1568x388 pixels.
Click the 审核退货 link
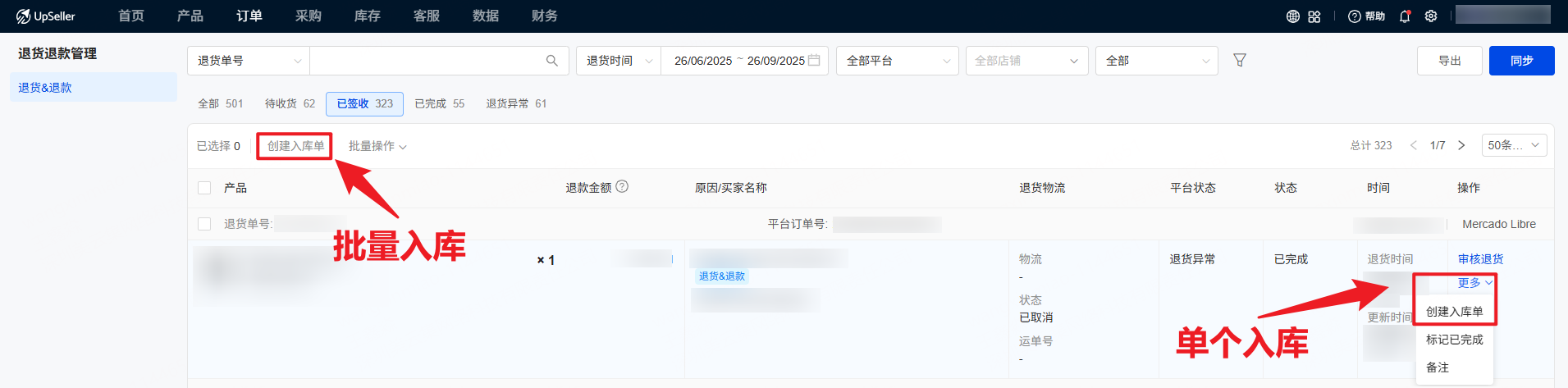[1480, 259]
